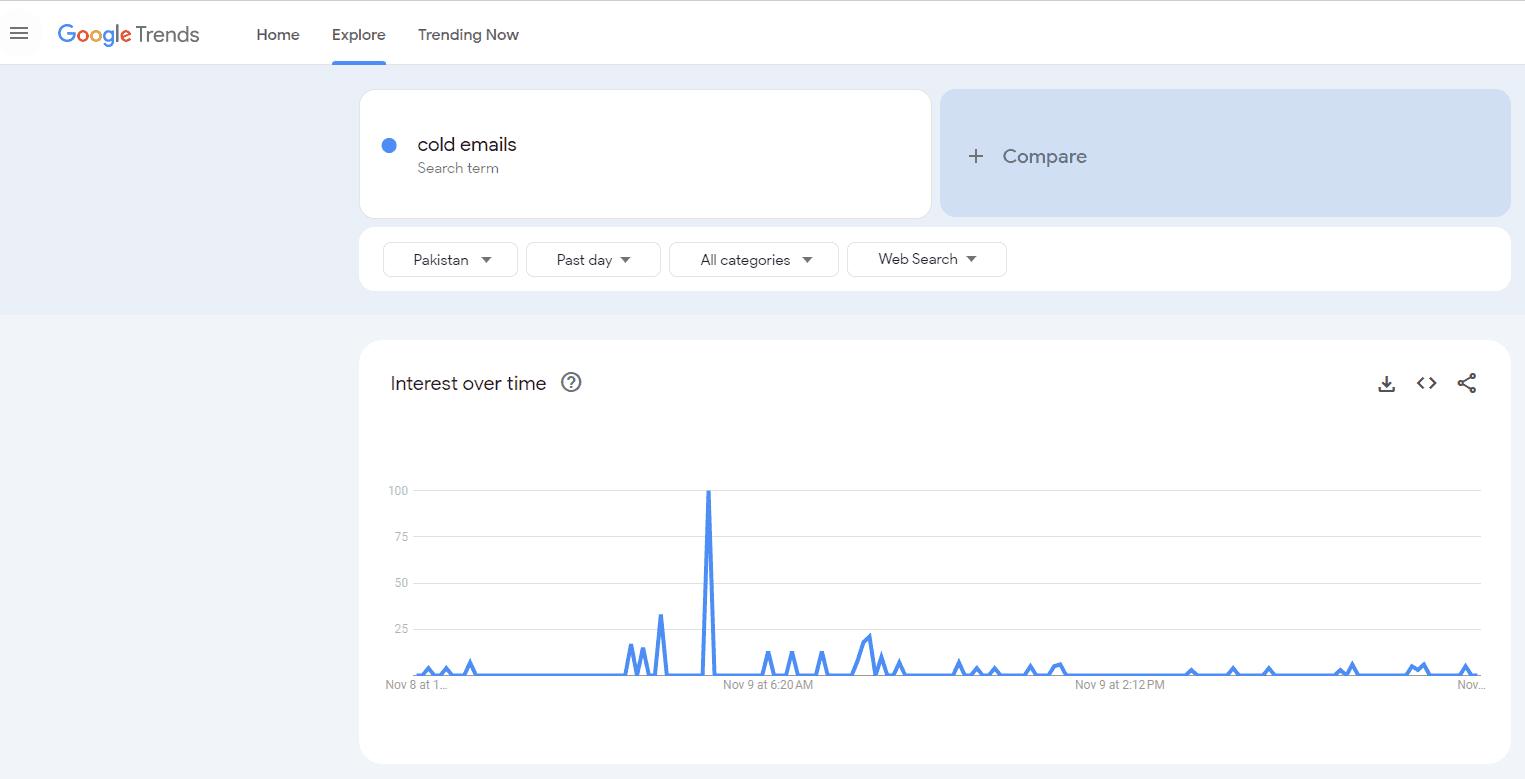1525x779 pixels.
Task: Click the chart's highest peak at 100
Action: click(708, 492)
